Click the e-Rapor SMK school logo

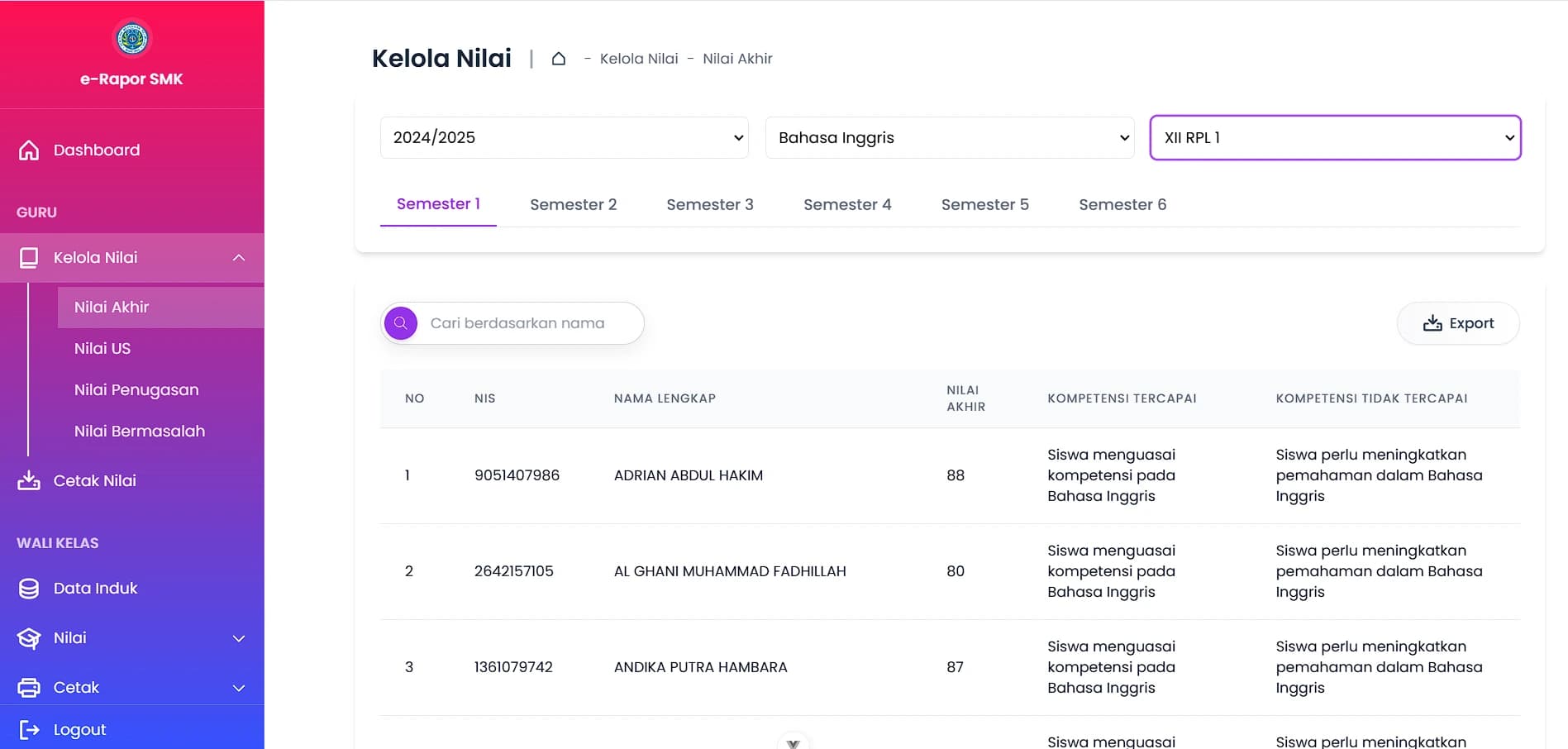131,38
